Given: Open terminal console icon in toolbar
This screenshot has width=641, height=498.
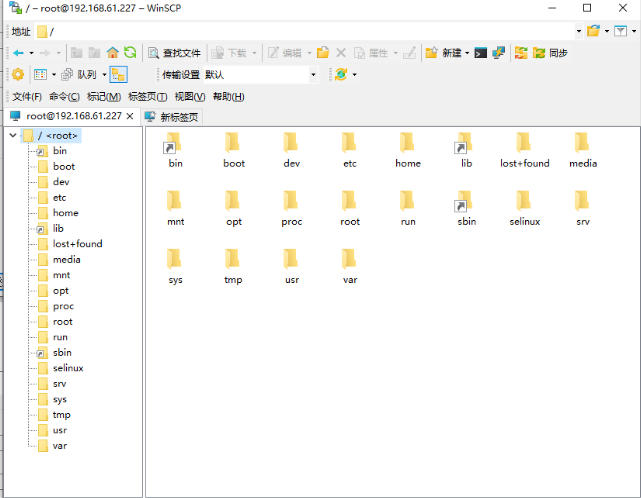Looking at the screenshot, I should point(481,52).
